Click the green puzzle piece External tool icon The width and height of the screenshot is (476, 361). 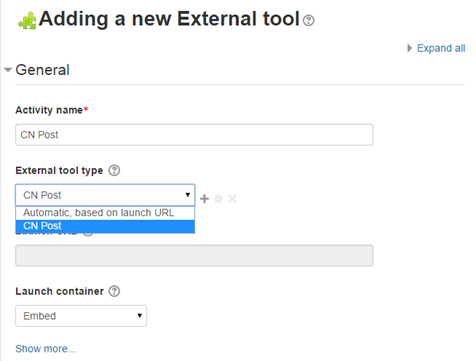coord(27,21)
